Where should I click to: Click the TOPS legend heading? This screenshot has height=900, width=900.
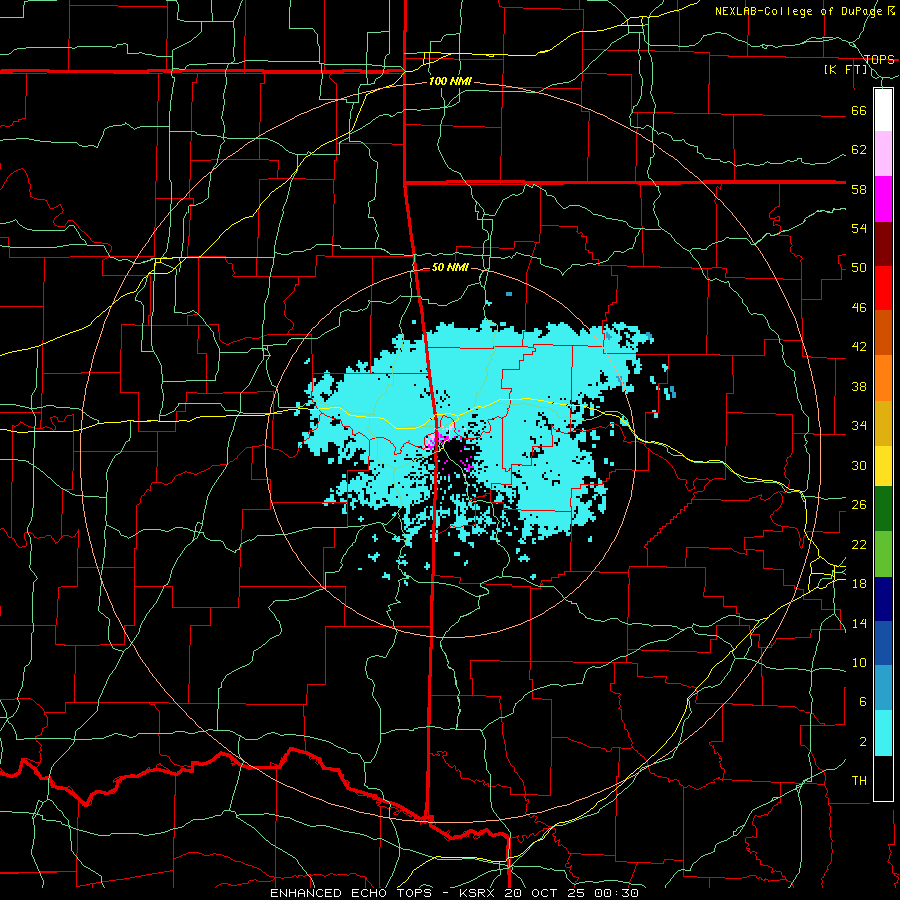(x=879, y=59)
